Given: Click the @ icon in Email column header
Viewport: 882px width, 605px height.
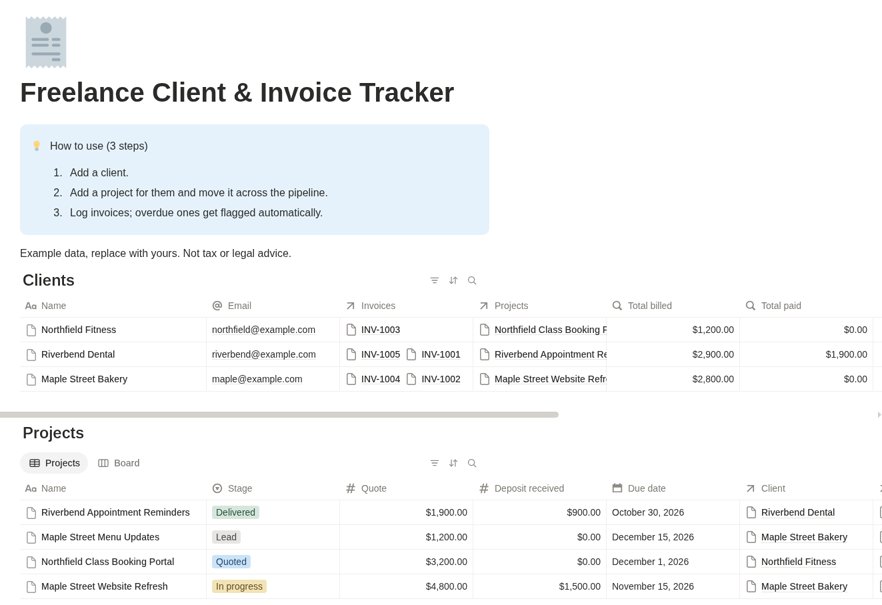Looking at the screenshot, I should click(217, 305).
